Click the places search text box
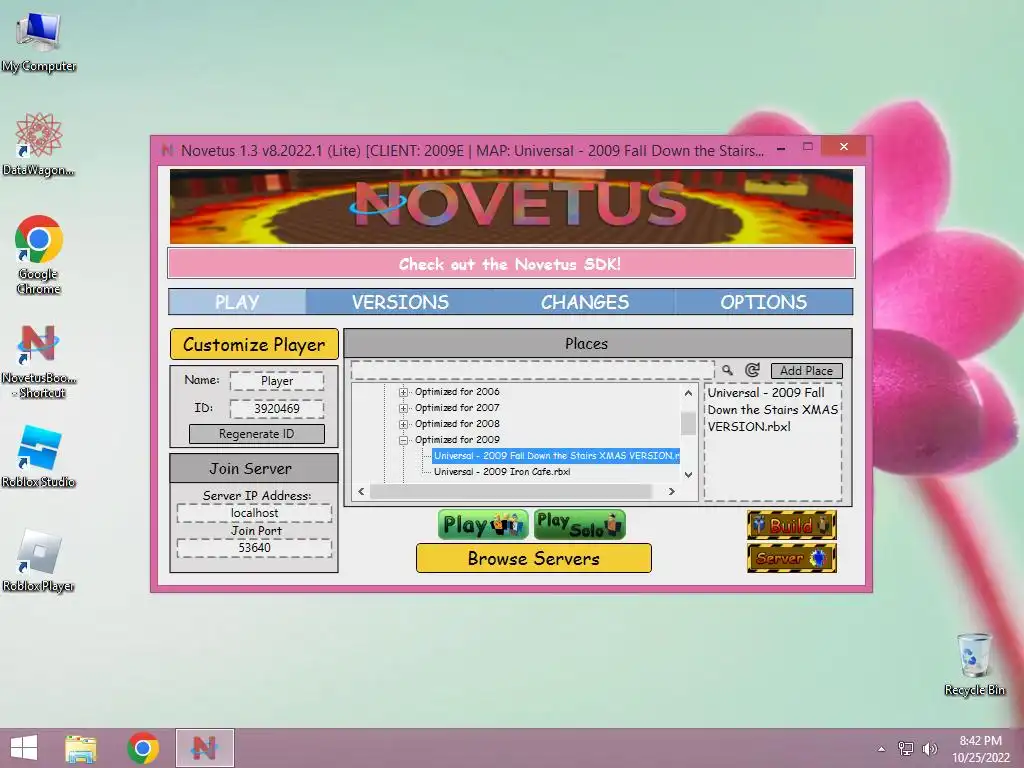The height and width of the screenshot is (768, 1024). point(532,370)
